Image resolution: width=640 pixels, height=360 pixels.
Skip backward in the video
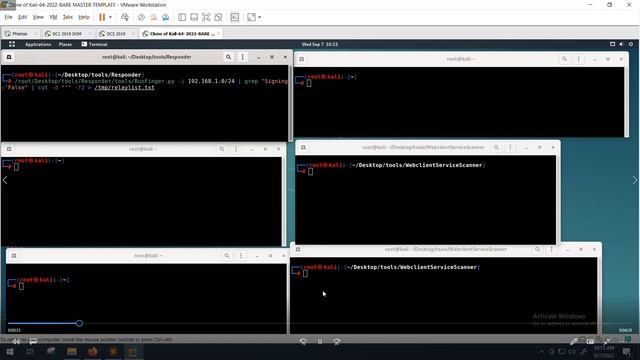[x=303, y=341]
